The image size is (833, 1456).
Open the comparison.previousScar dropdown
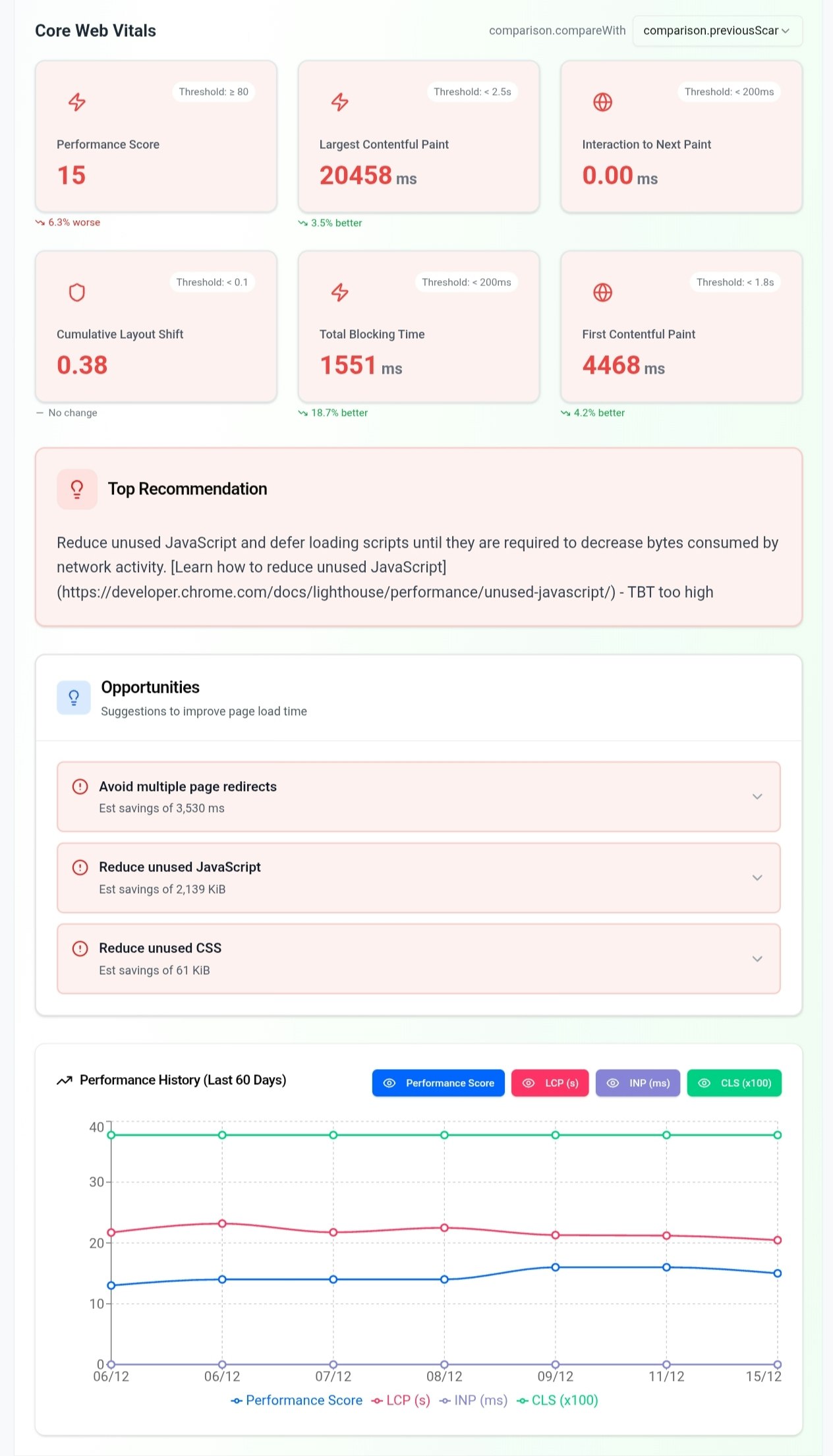tap(717, 30)
